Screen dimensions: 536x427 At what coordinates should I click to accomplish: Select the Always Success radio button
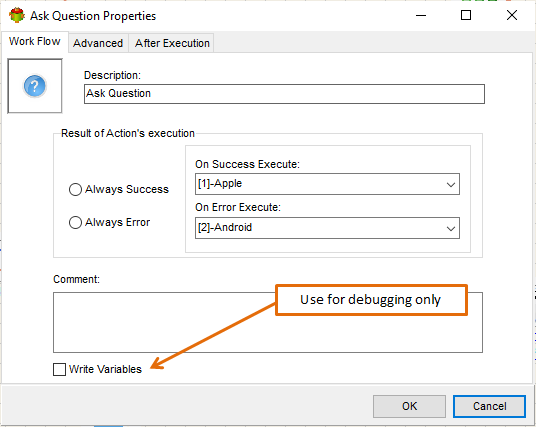coord(75,189)
